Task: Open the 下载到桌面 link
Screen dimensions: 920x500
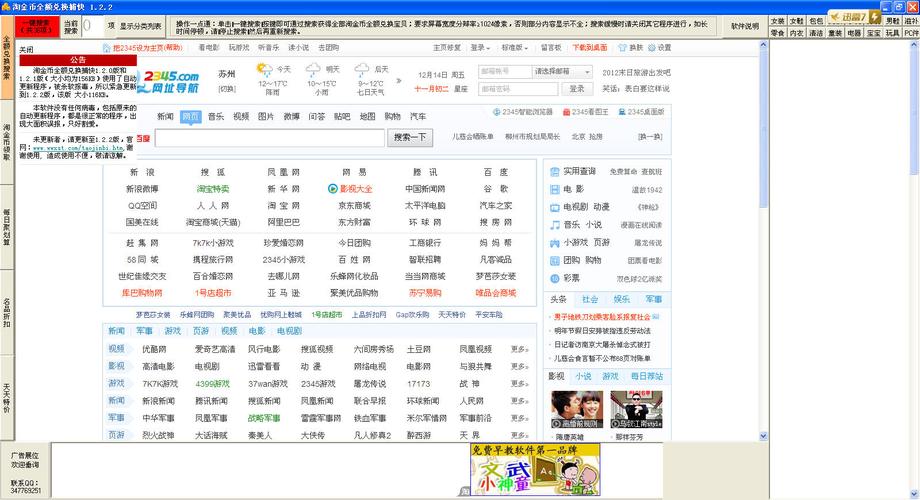Action: tap(590, 48)
